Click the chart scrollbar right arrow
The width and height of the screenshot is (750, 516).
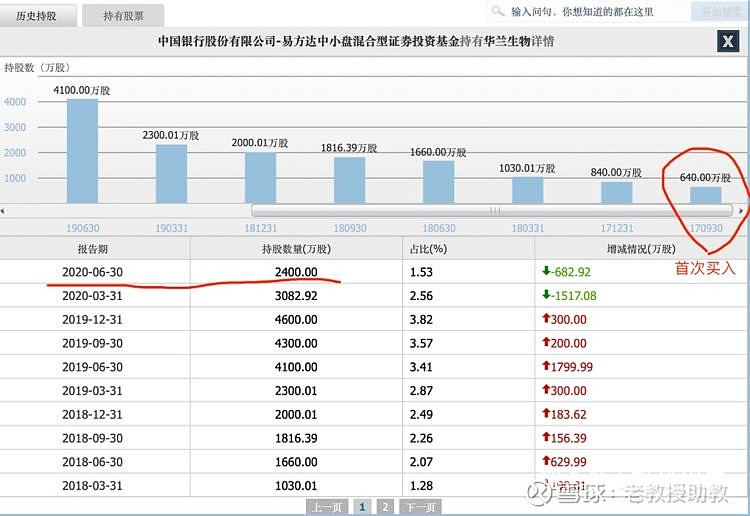coord(741,211)
